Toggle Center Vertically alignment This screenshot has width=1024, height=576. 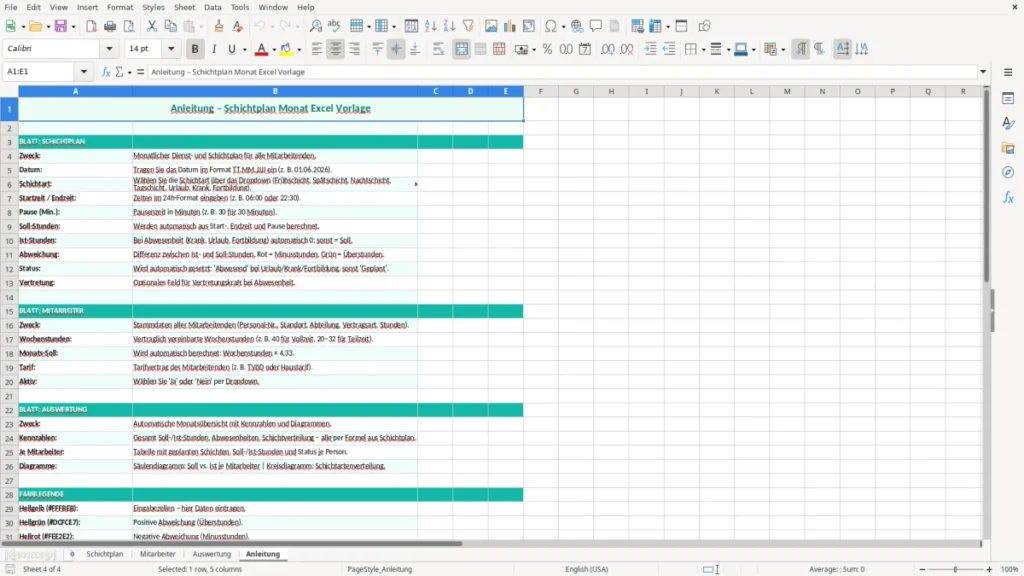tap(396, 49)
